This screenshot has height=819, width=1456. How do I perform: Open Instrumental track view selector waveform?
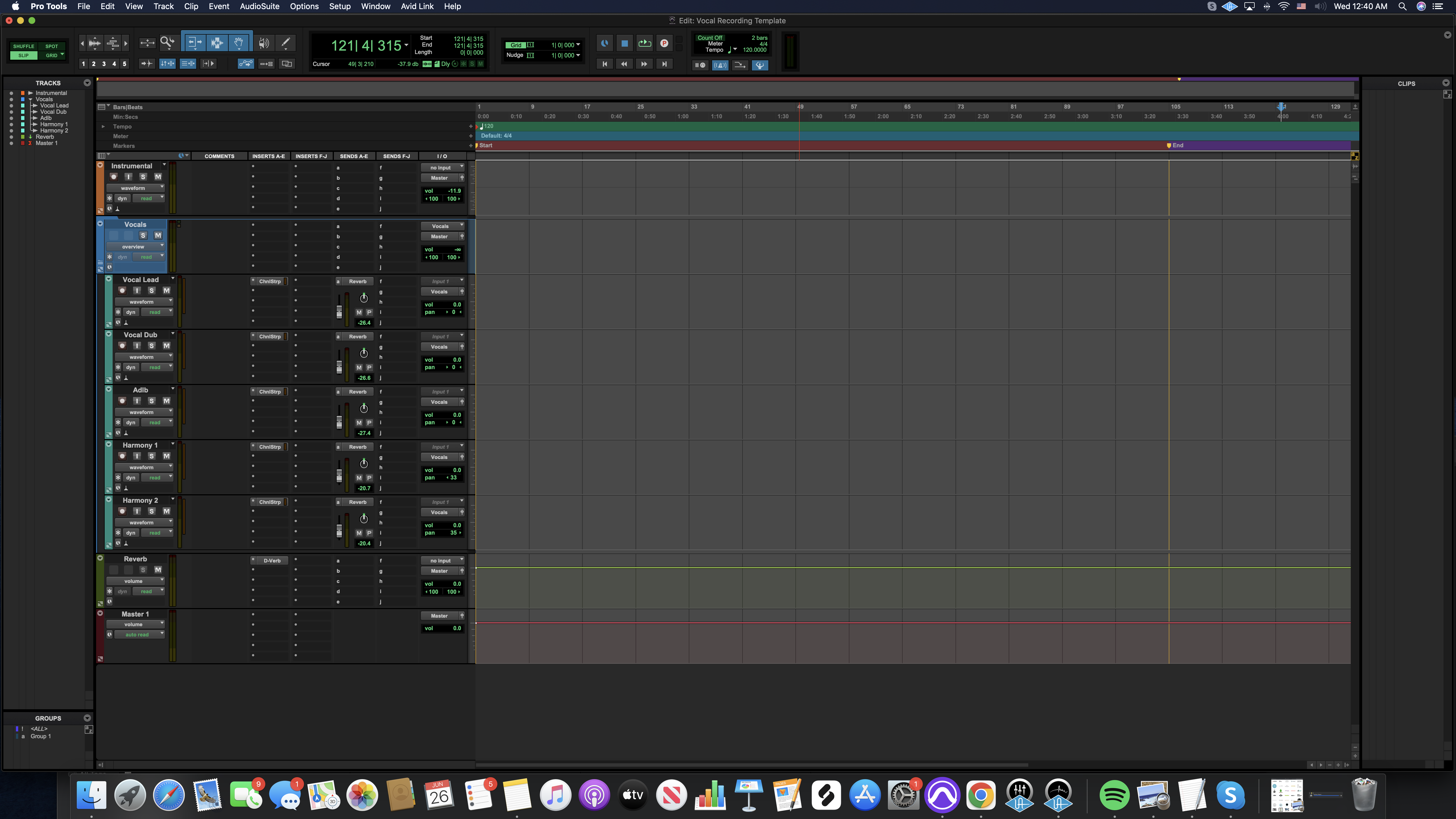[x=134, y=188]
